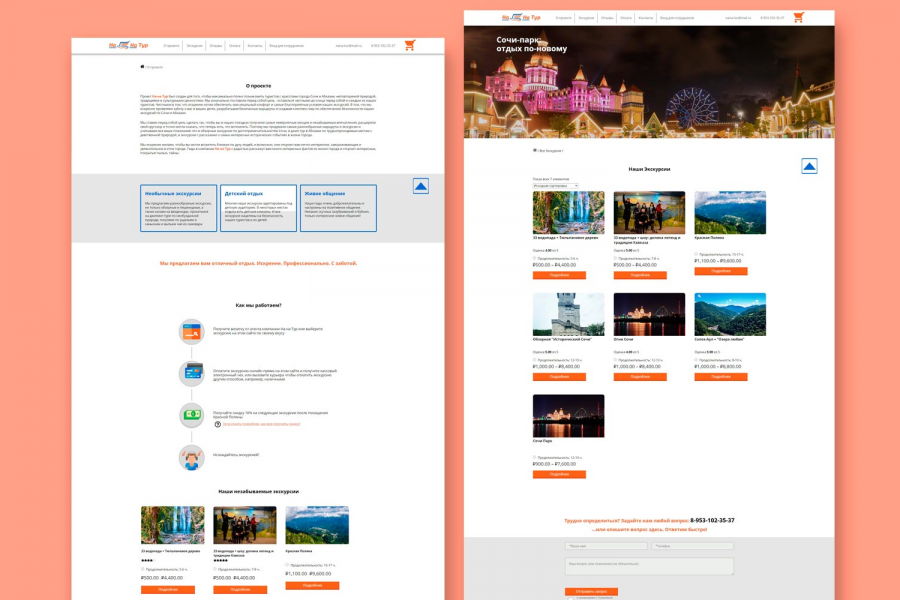Click Все Экскурсии breadcrumb link on the right page

pos(550,151)
